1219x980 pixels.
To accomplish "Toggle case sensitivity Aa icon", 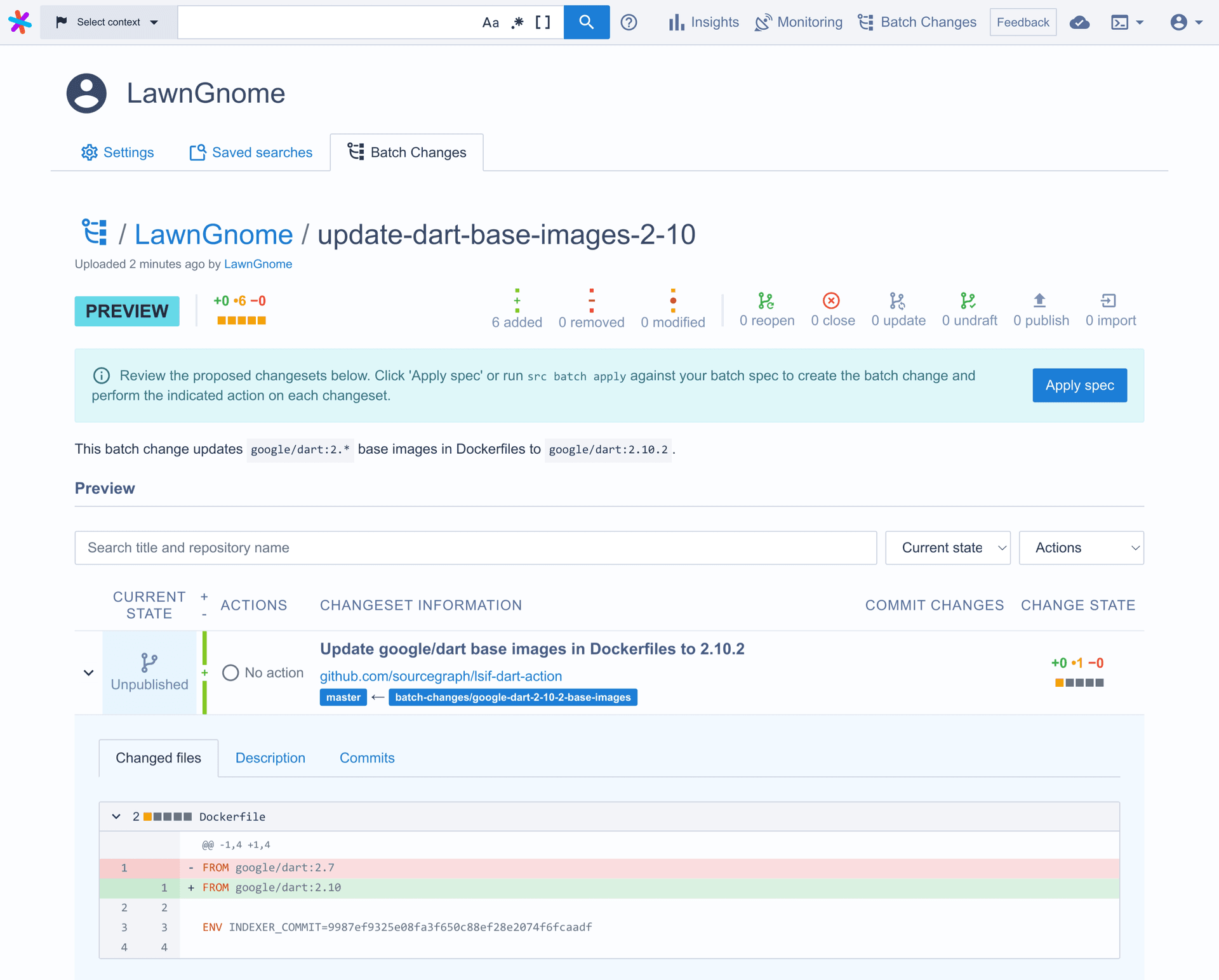I will pos(490,23).
